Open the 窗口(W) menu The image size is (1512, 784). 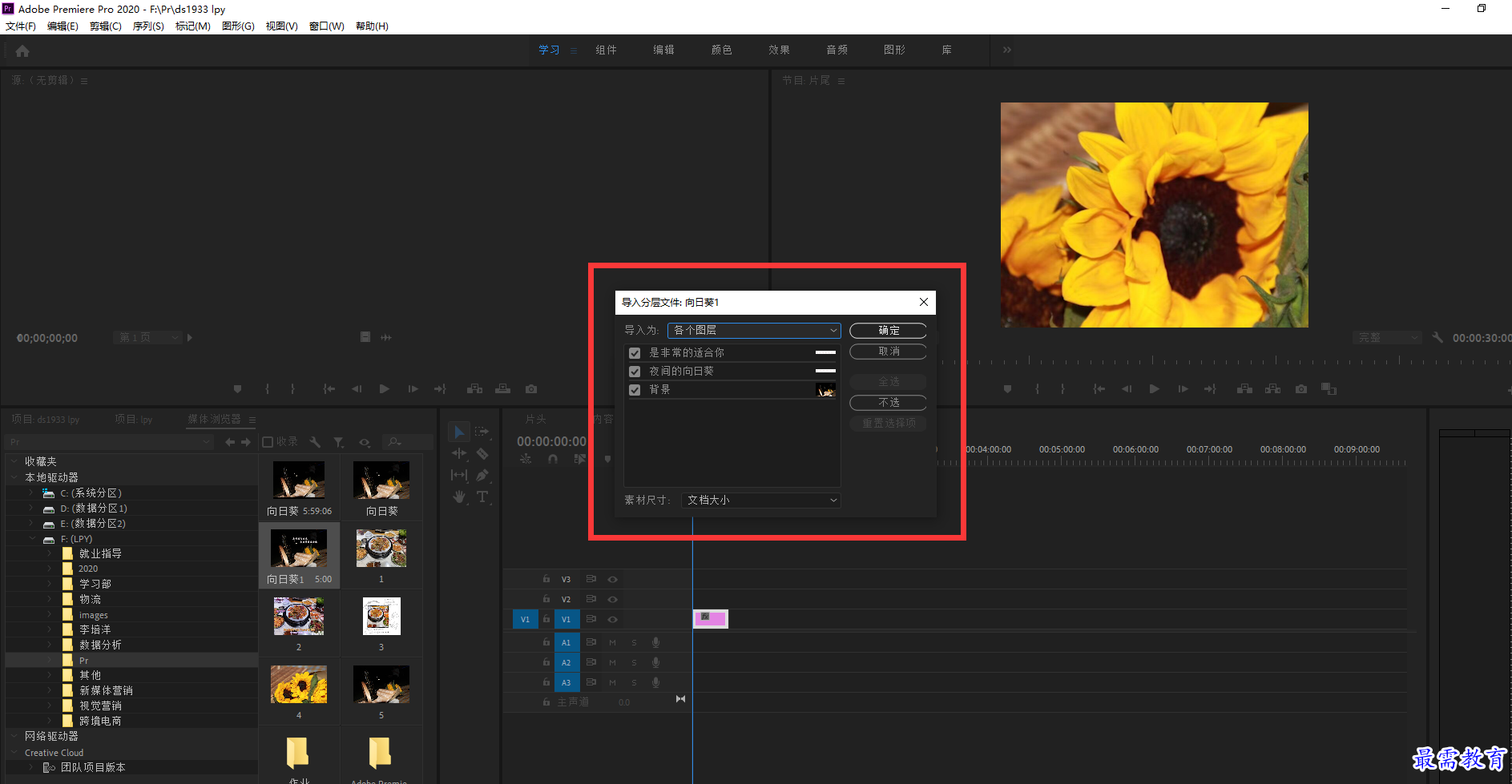[x=327, y=26]
